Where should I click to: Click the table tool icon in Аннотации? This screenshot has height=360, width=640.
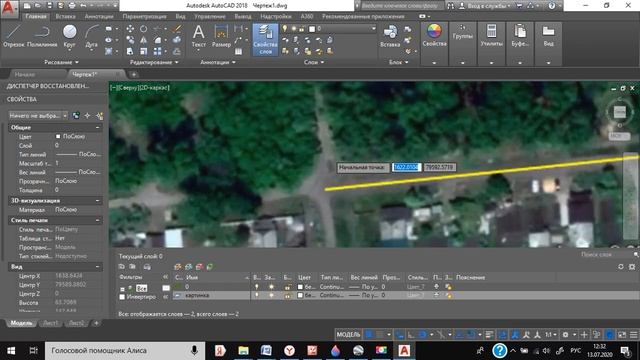(x=238, y=51)
